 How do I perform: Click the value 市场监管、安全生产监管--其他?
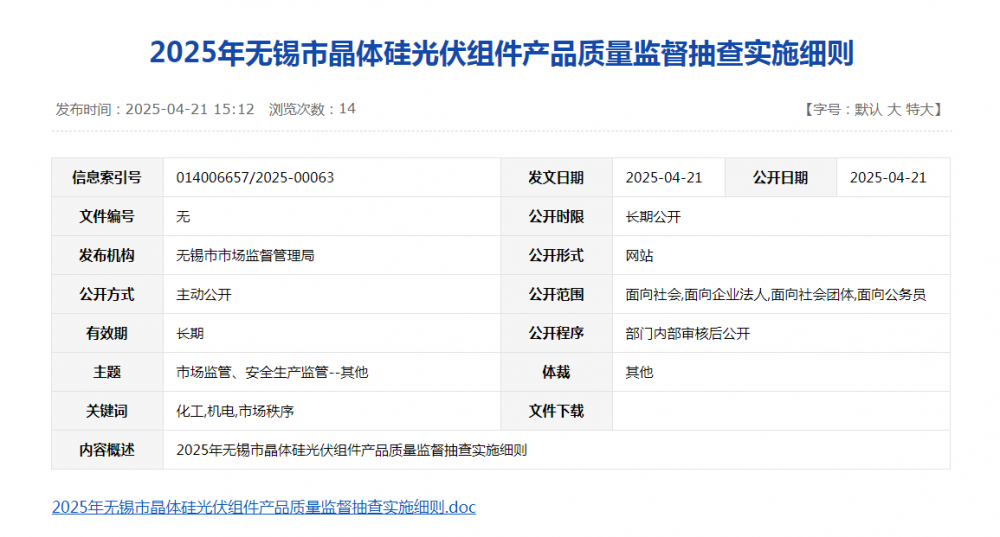click(272, 372)
